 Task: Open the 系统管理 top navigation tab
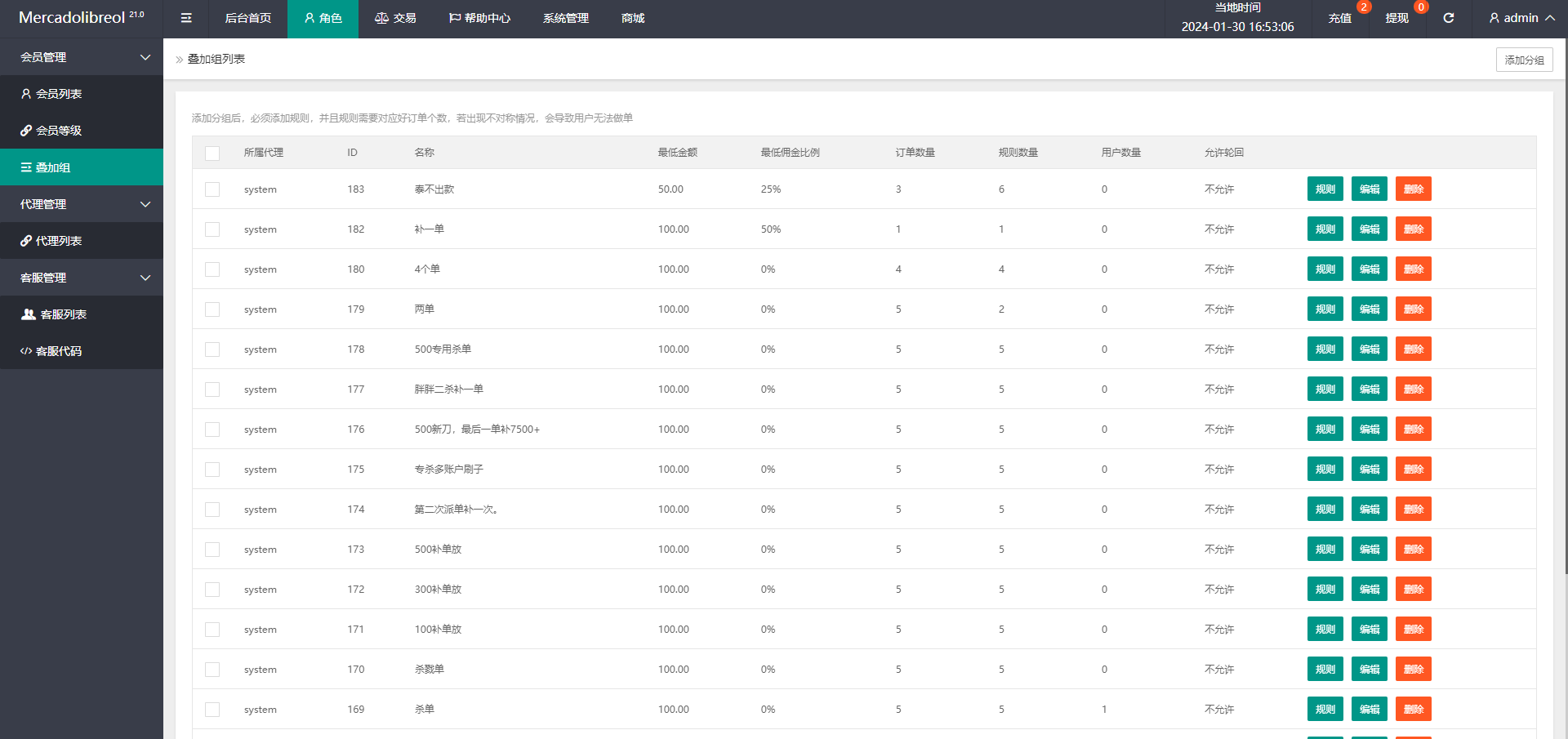565,18
